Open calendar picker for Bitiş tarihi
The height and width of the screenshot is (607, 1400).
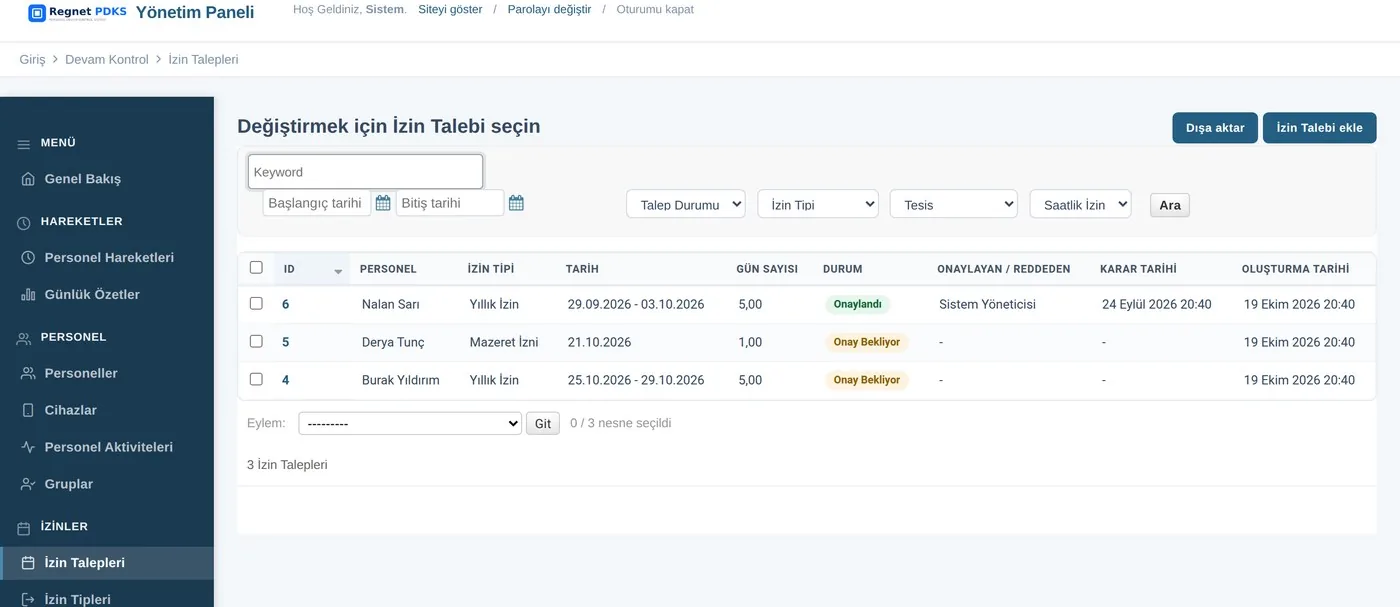pyautogui.click(x=516, y=203)
